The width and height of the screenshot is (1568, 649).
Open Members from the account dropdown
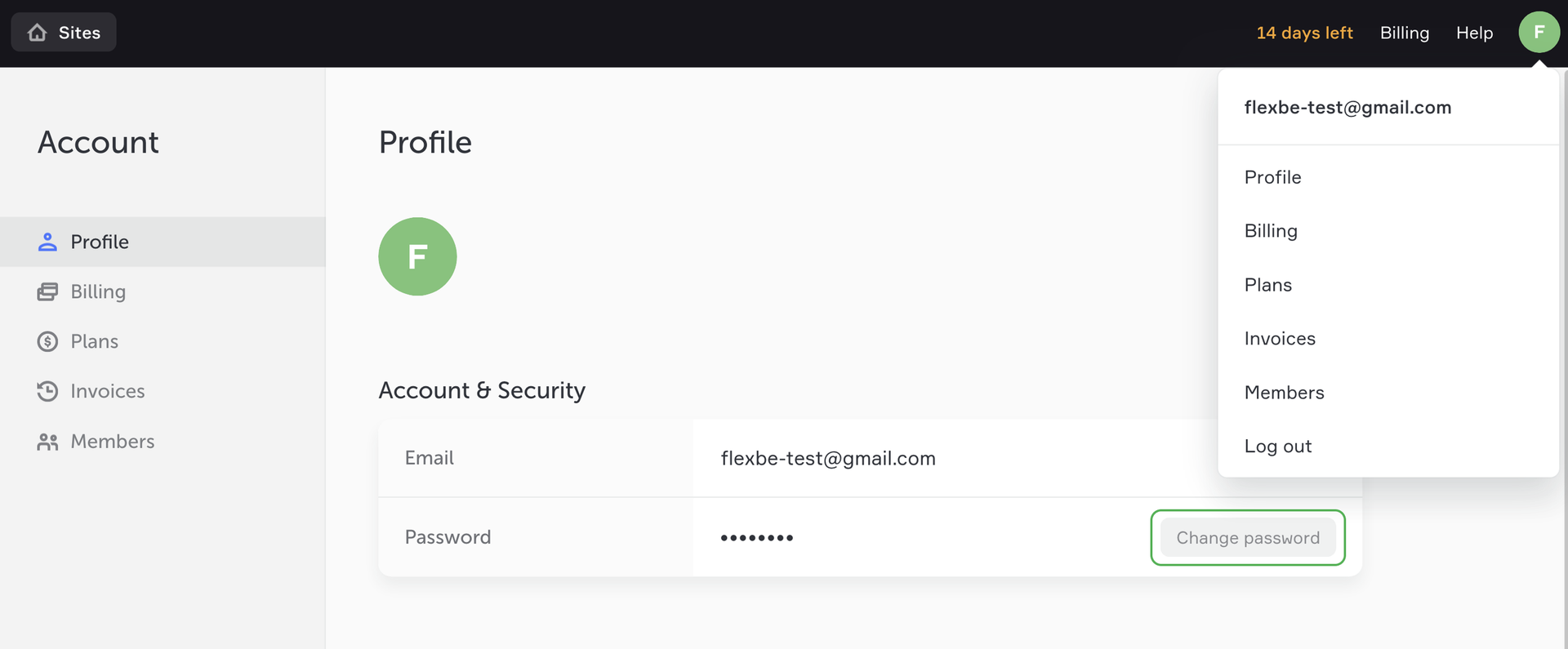(1284, 393)
